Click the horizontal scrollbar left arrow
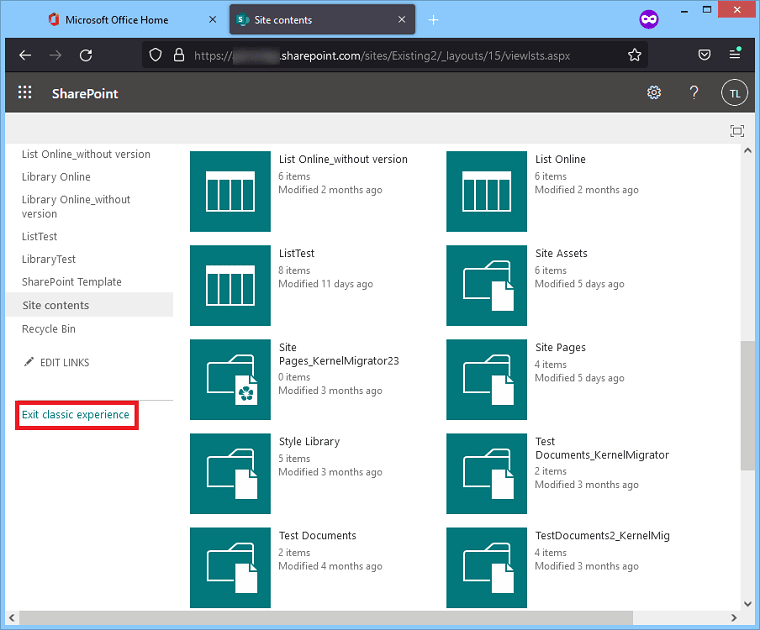 [12, 617]
